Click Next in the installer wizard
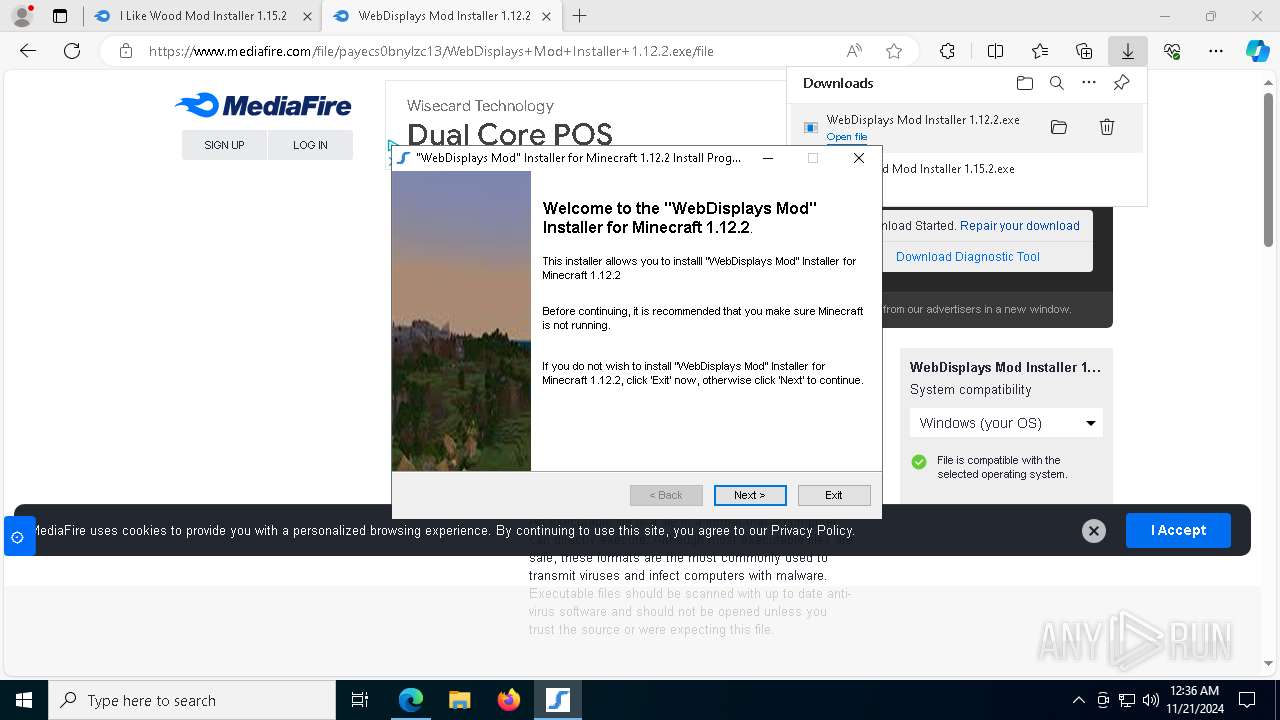1280x720 pixels. [x=750, y=495]
